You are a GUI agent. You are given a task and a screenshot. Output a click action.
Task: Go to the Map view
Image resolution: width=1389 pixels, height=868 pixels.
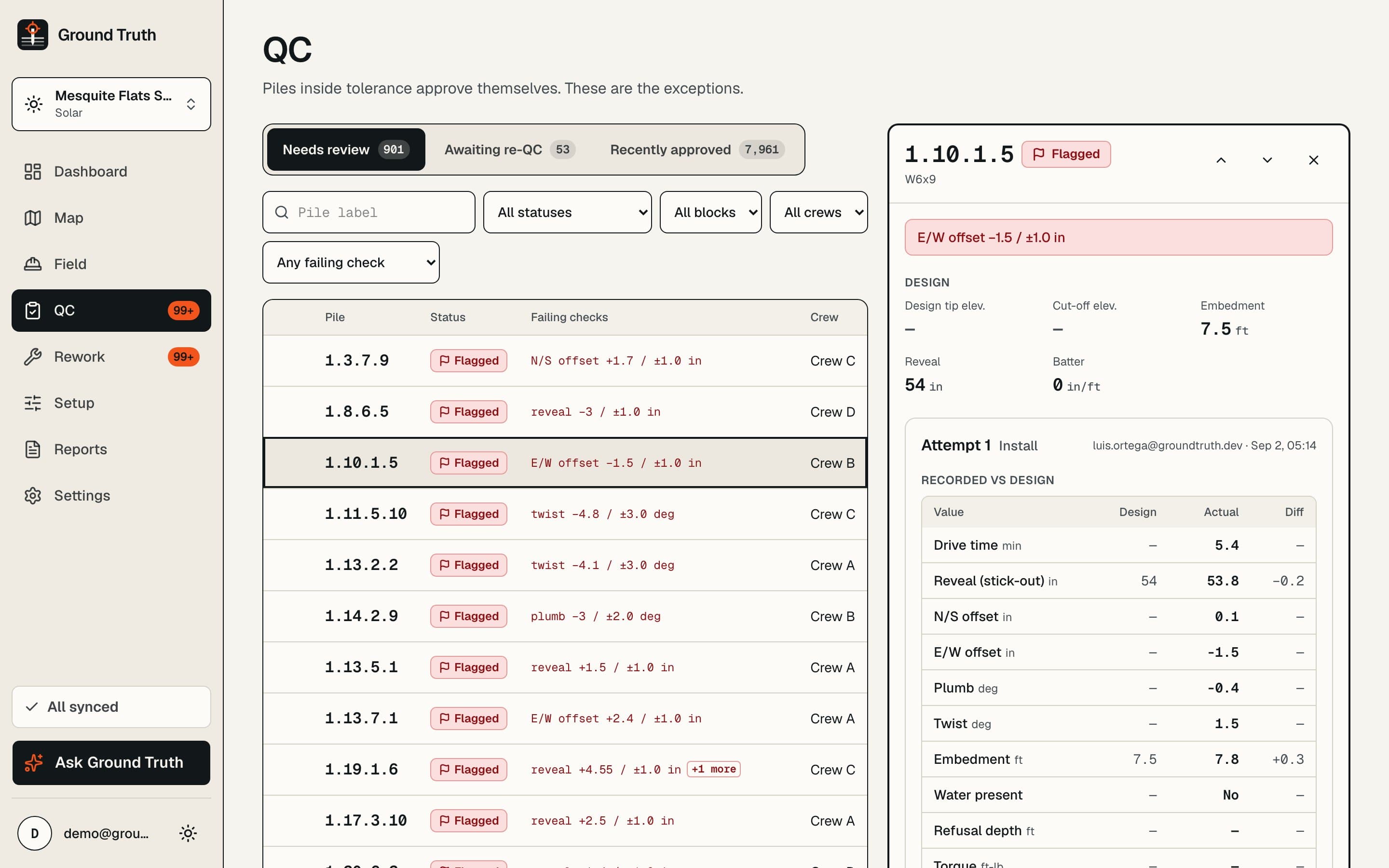[x=111, y=217]
